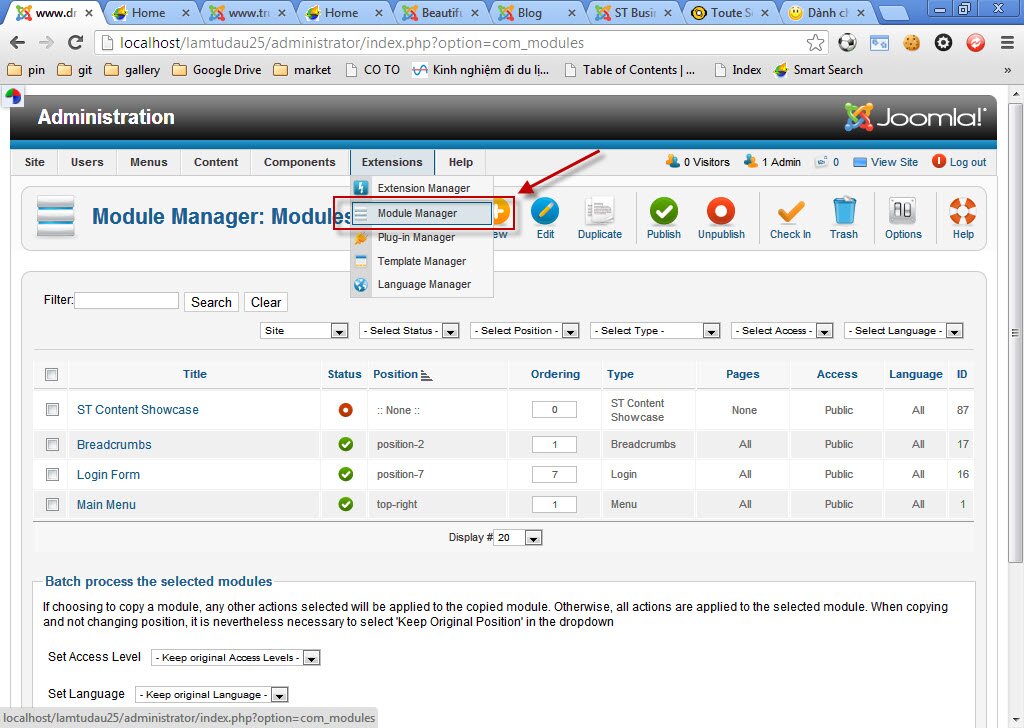Click the Help lifebuoy icon

[x=963, y=212]
